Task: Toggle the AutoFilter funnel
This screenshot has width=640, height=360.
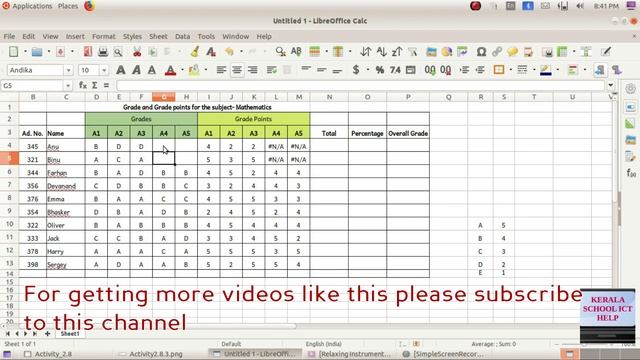Action: coord(413,52)
